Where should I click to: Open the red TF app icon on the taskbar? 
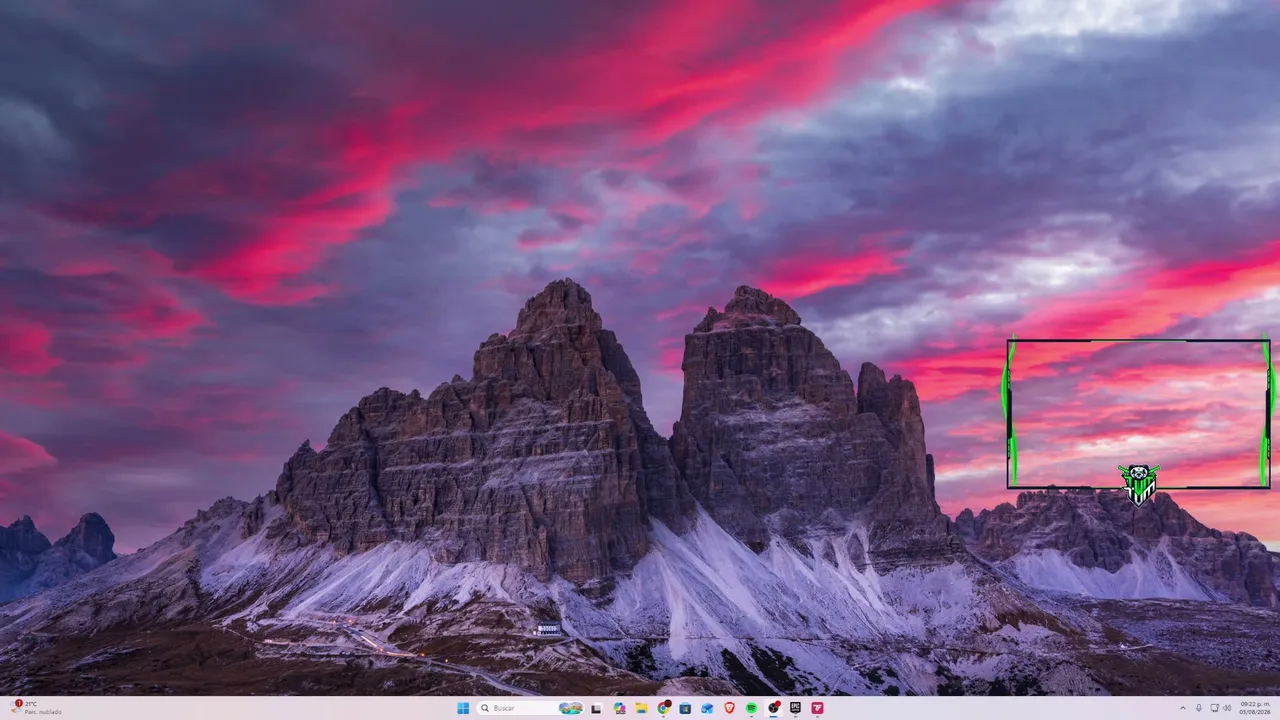pos(817,708)
